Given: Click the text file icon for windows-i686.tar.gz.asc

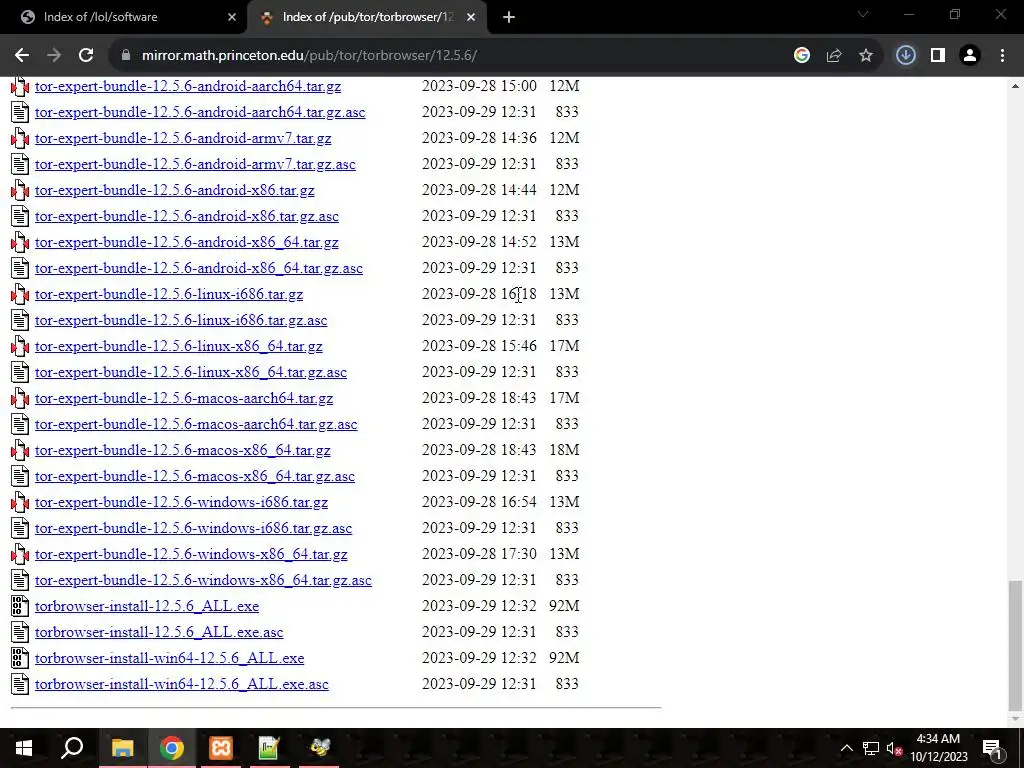Looking at the screenshot, I should 20,528.
